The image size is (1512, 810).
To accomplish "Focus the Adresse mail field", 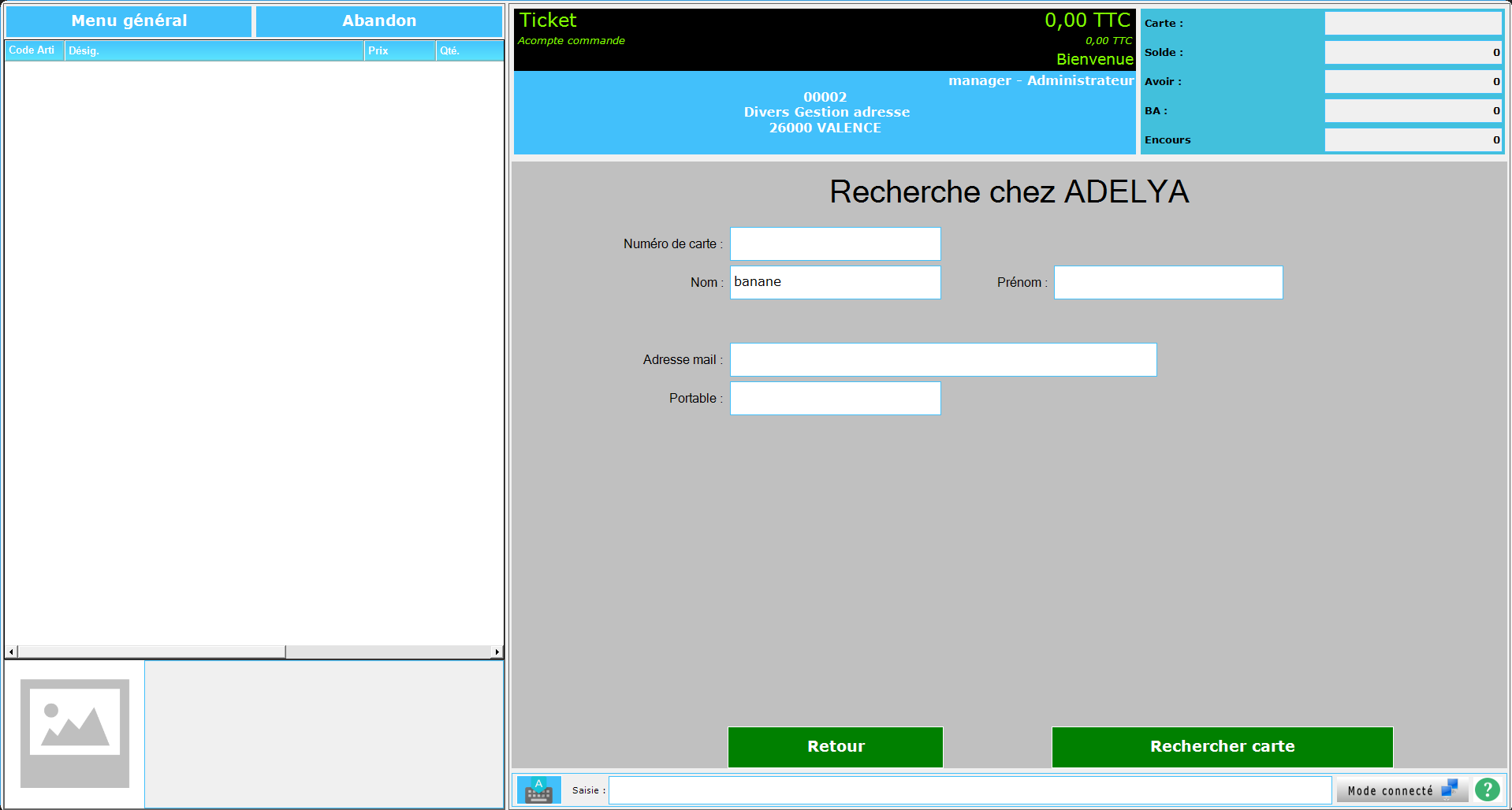I will coord(944,359).
